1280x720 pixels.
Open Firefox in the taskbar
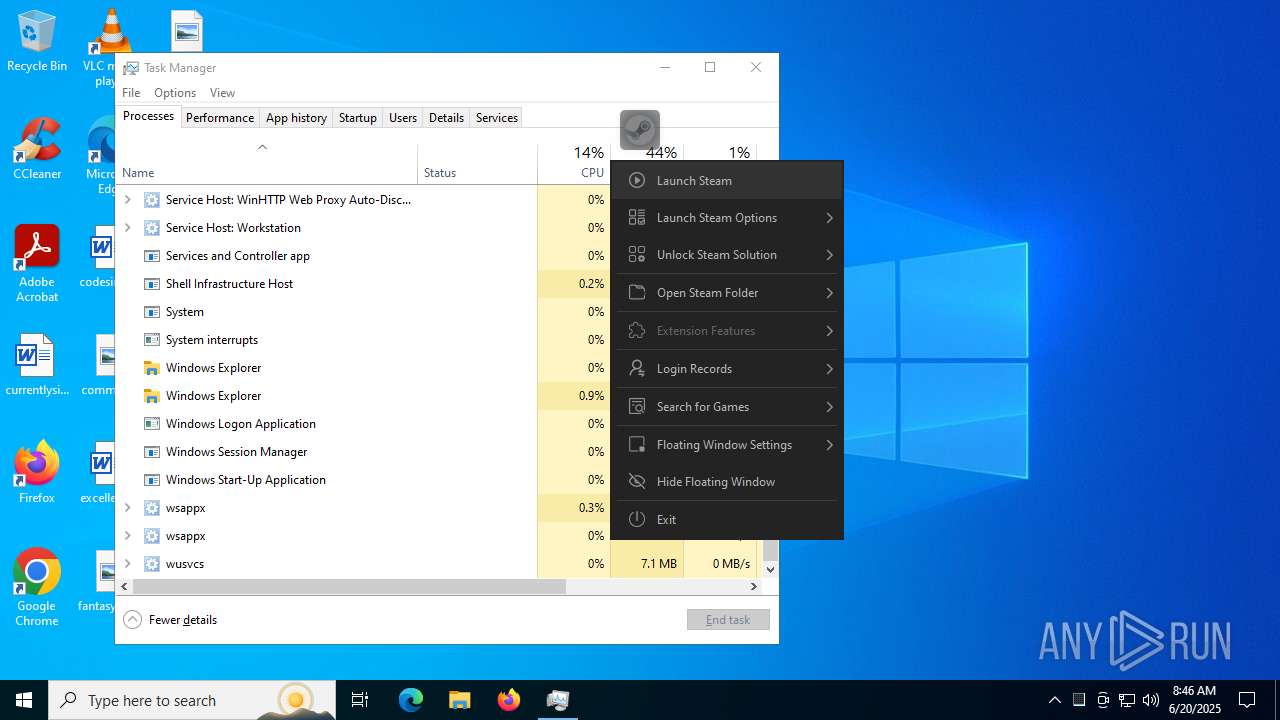point(509,700)
